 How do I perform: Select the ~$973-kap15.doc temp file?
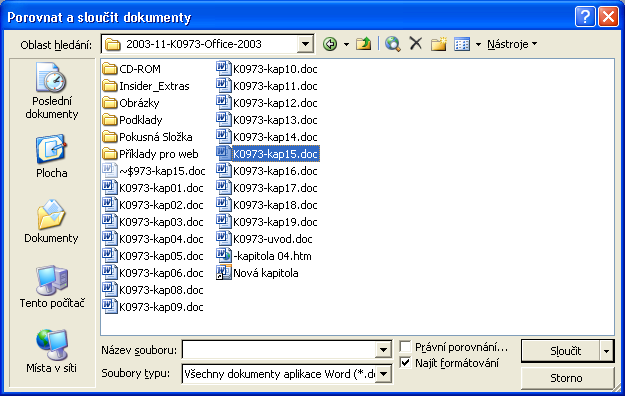[x=154, y=171]
